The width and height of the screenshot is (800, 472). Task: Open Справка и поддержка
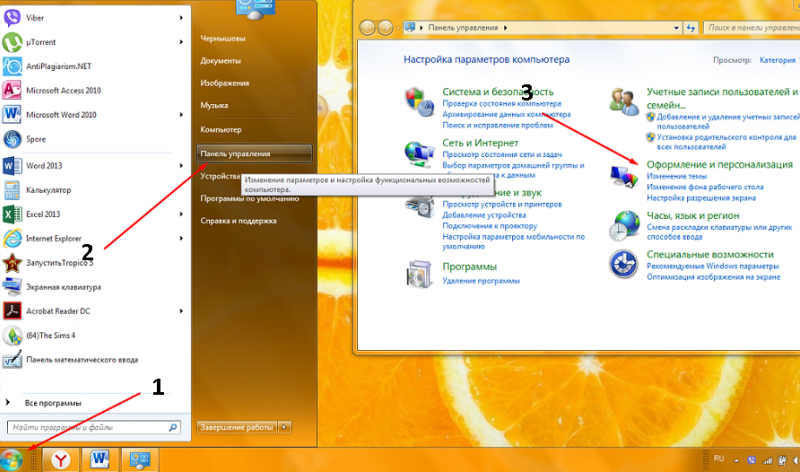[238, 221]
